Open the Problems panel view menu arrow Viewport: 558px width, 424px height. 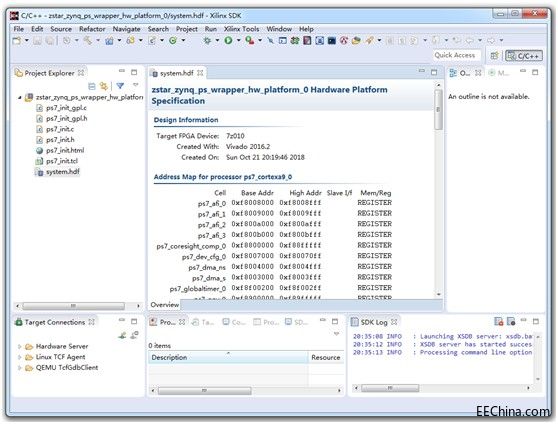[x=336, y=334]
